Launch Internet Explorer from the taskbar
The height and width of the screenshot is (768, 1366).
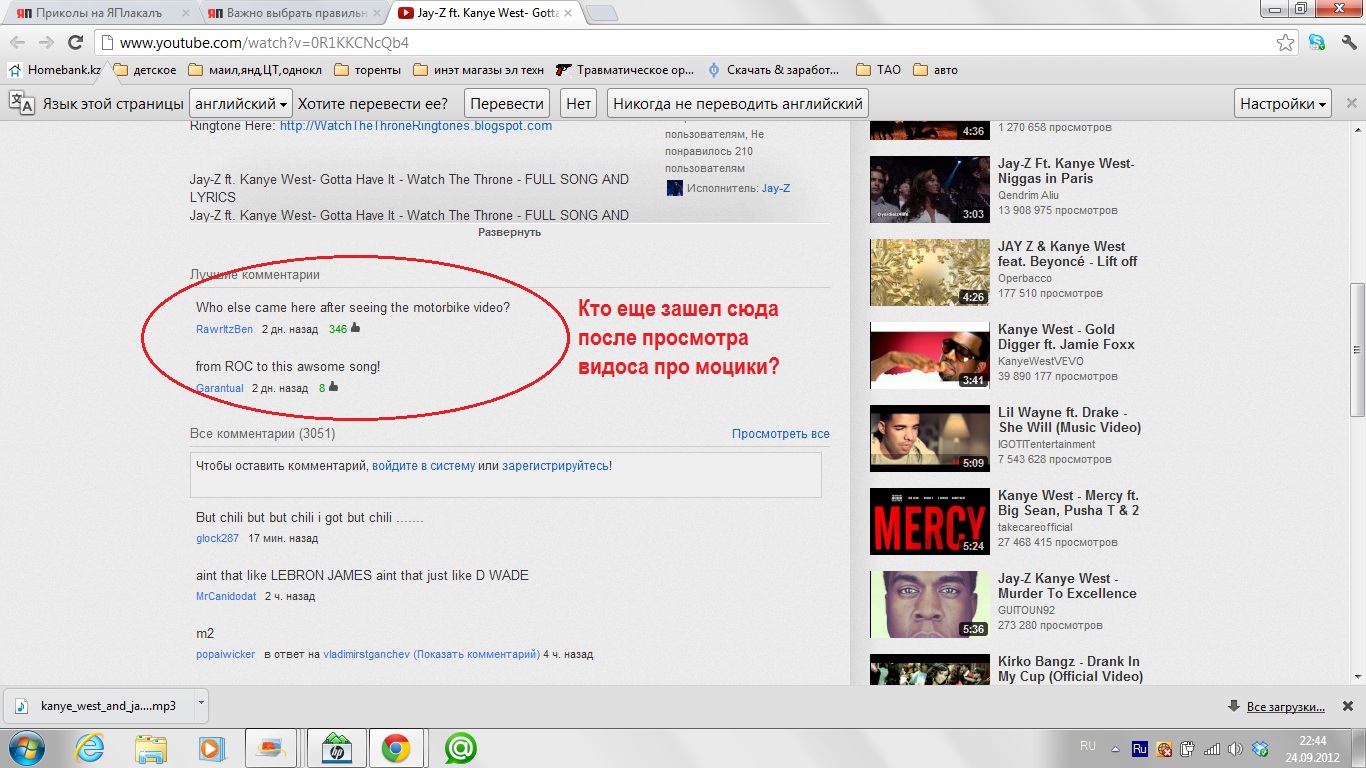pyautogui.click(x=90, y=748)
